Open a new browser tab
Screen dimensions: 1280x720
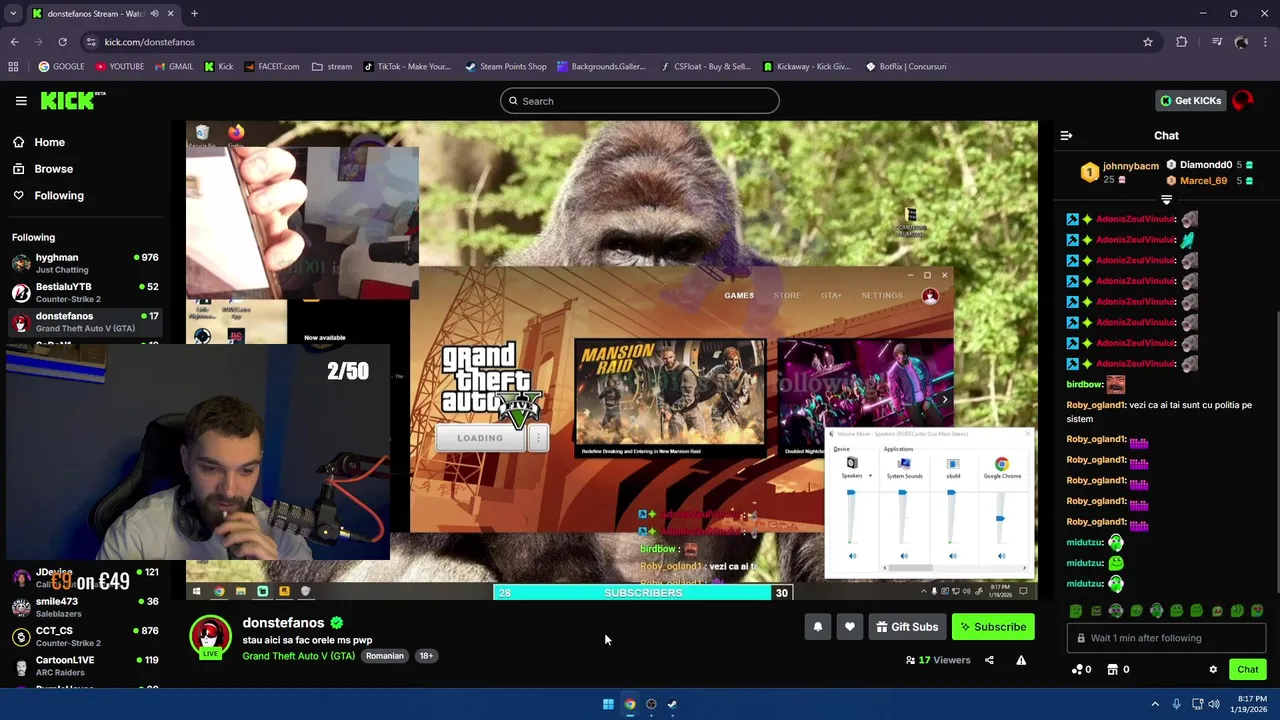point(194,14)
